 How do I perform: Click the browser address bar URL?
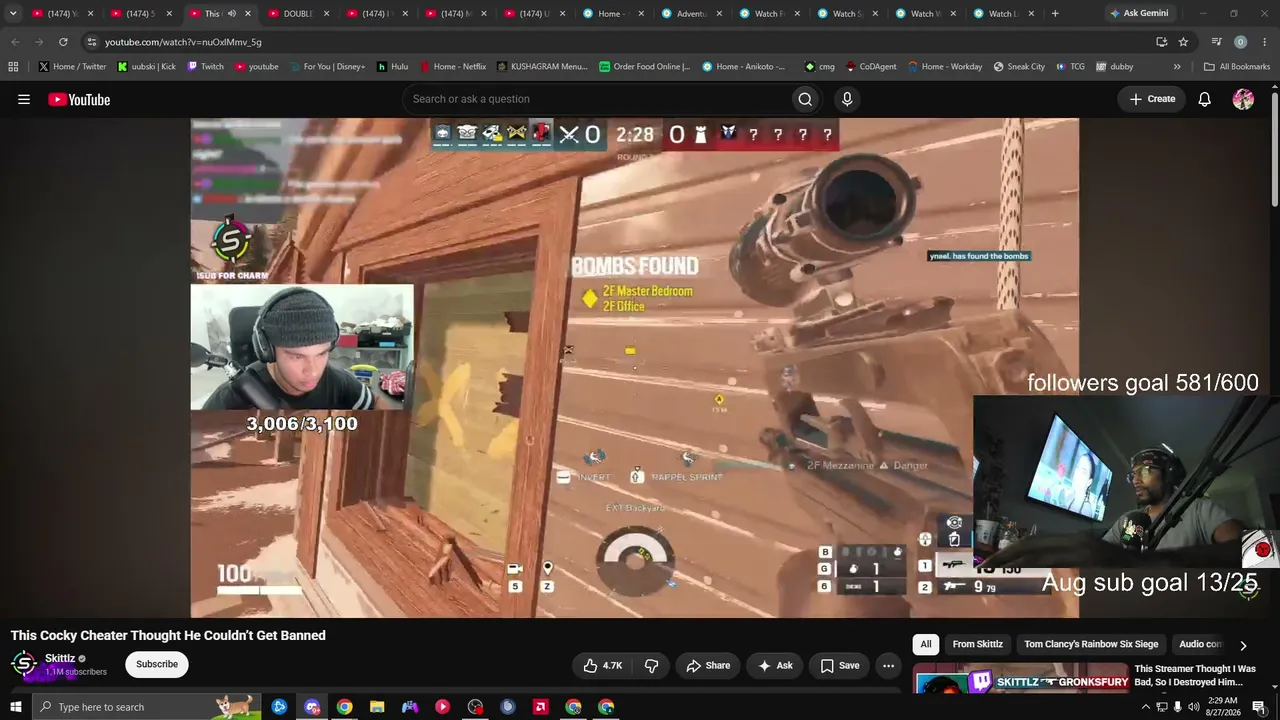(183, 42)
